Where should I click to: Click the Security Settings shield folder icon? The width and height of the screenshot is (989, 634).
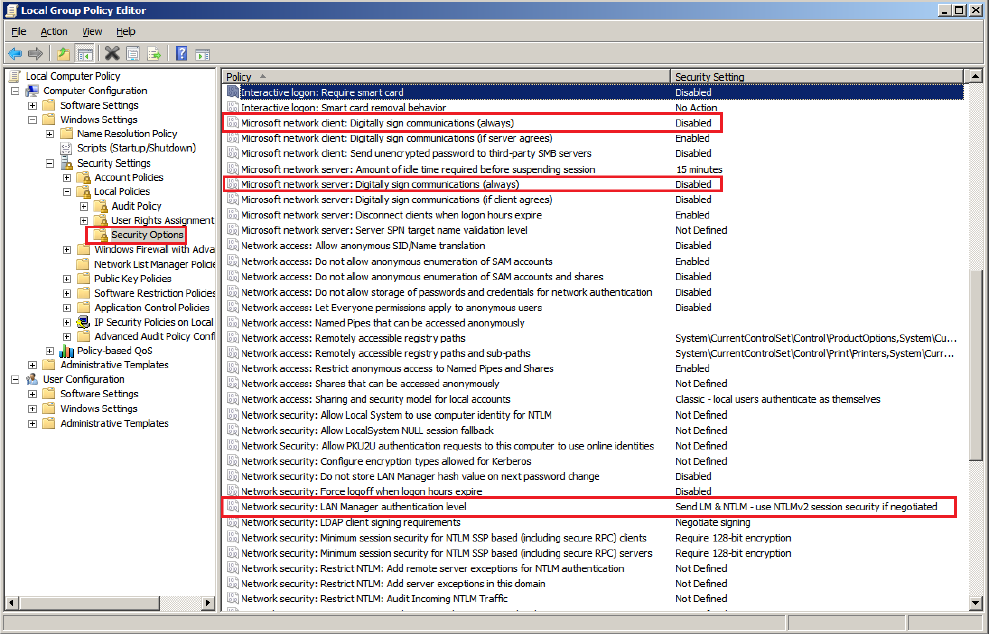(66, 163)
